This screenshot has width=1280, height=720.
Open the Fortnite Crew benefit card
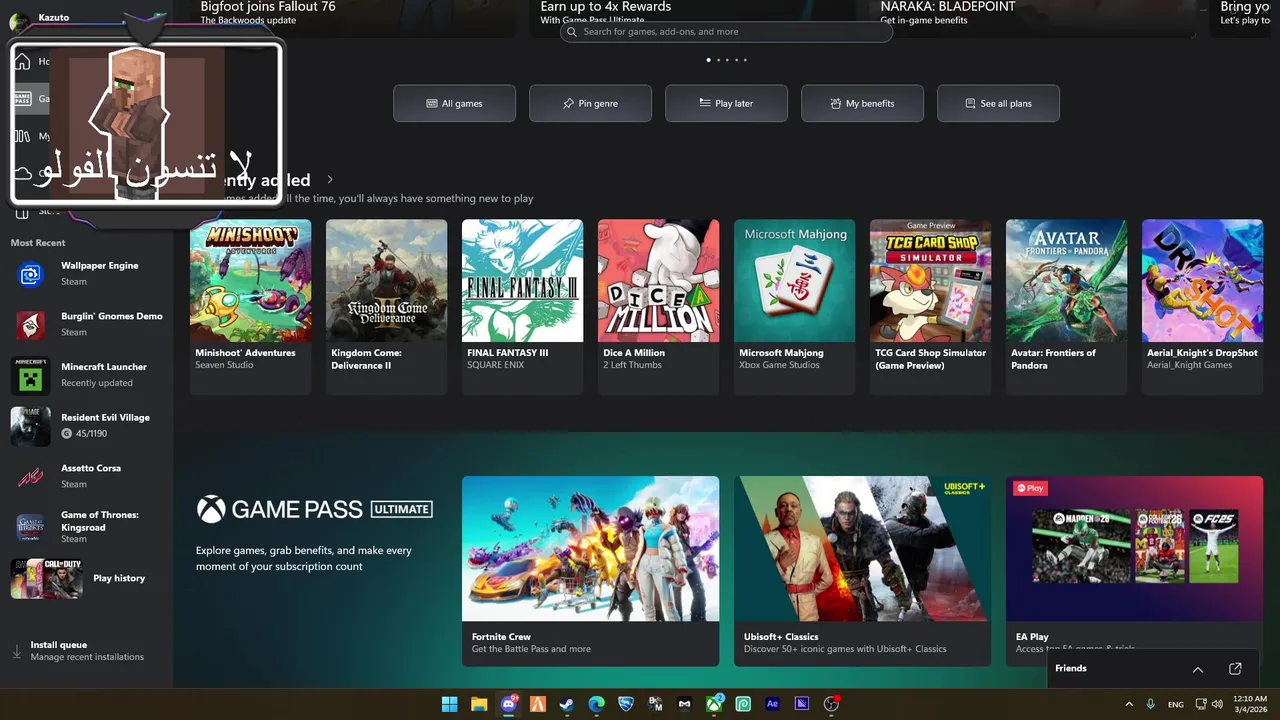point(590,571)
